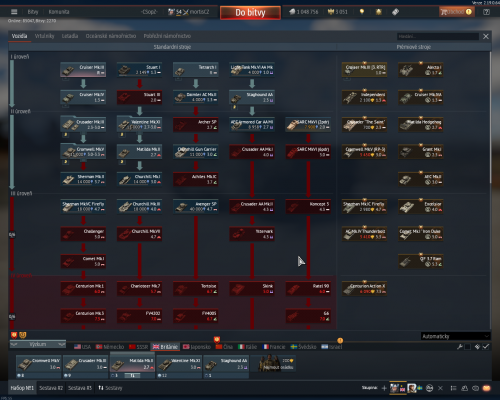Select Churchill Gun Carrier vehicle
500x400 pixels.
coord(196,152)
